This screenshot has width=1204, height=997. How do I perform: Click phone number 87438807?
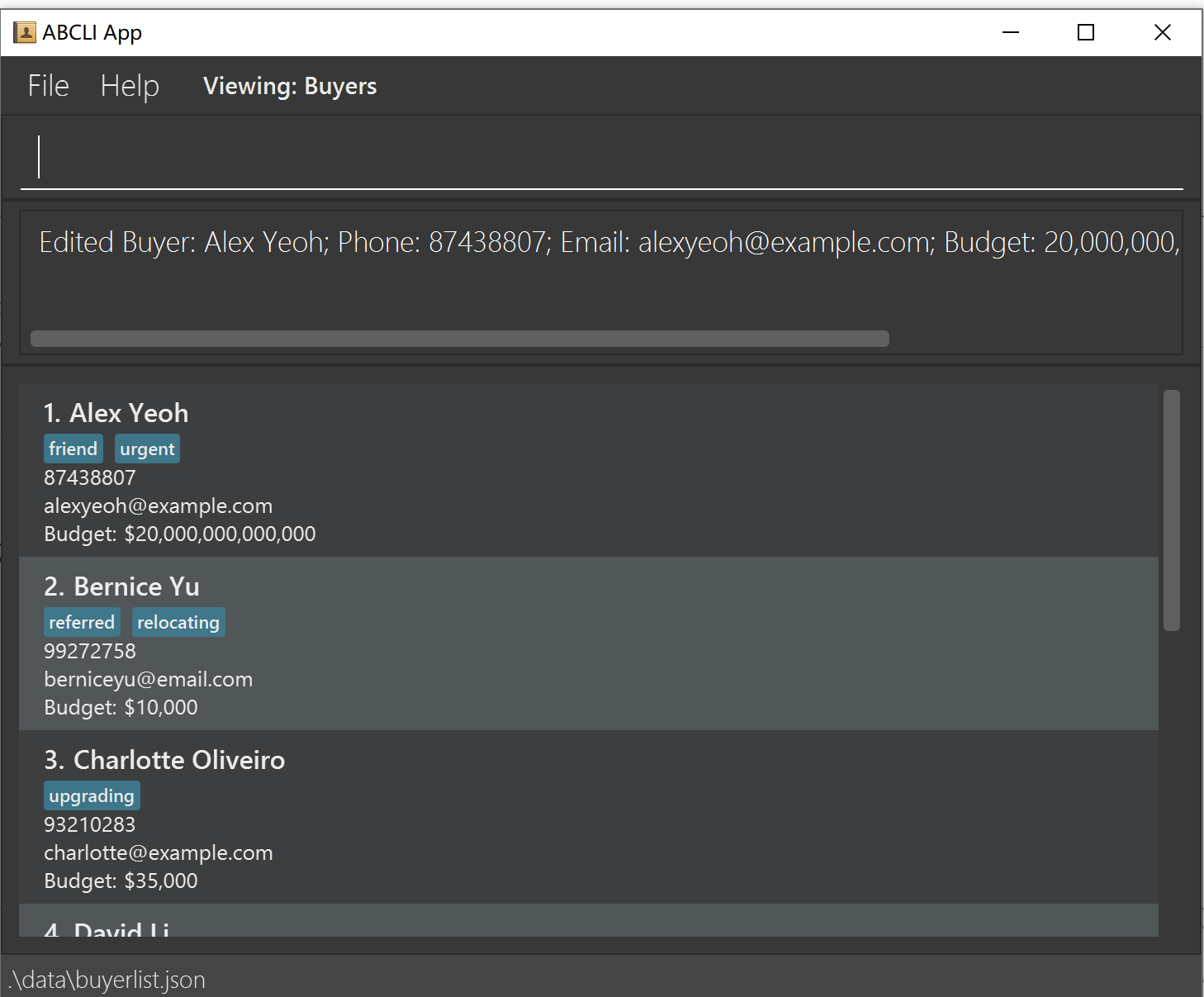(x=89, y=477)
